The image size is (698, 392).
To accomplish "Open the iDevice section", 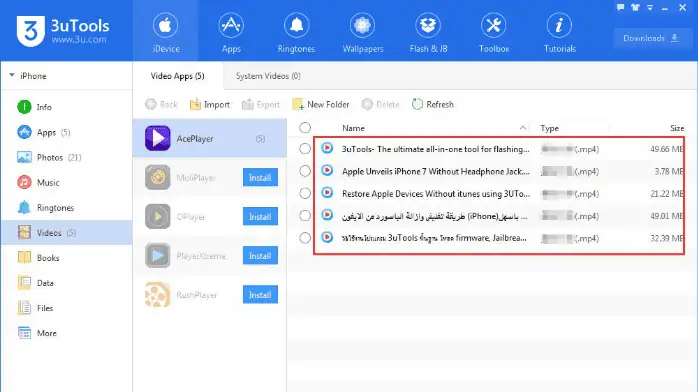I will 166,32.
